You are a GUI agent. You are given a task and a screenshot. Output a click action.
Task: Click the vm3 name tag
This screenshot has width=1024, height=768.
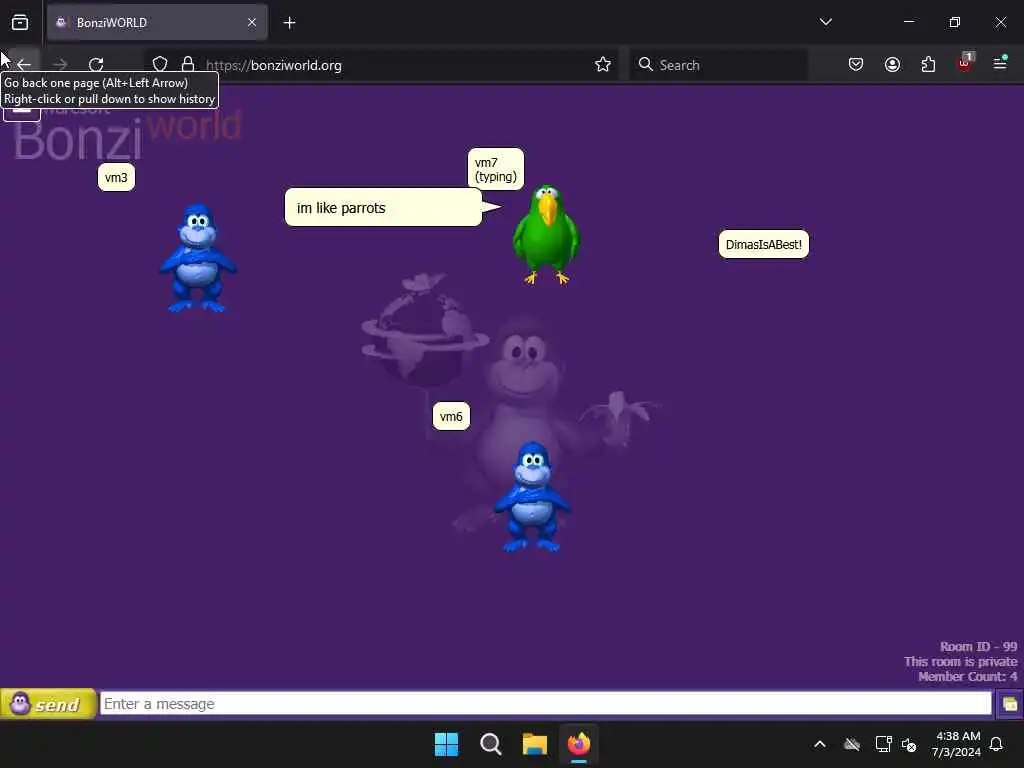[116, 178]
